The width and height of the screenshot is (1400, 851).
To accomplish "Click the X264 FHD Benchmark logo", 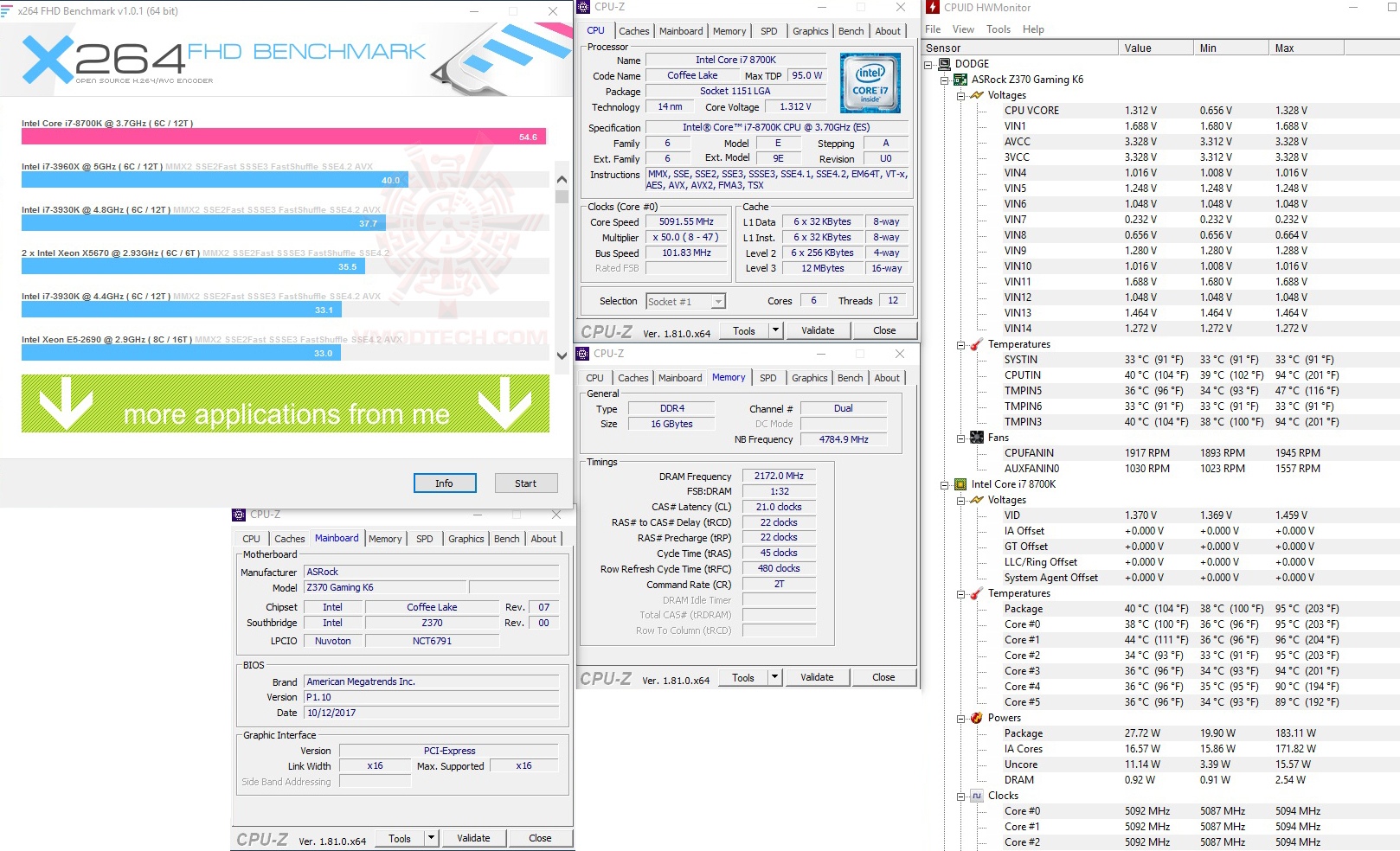I will pos(104,56).
